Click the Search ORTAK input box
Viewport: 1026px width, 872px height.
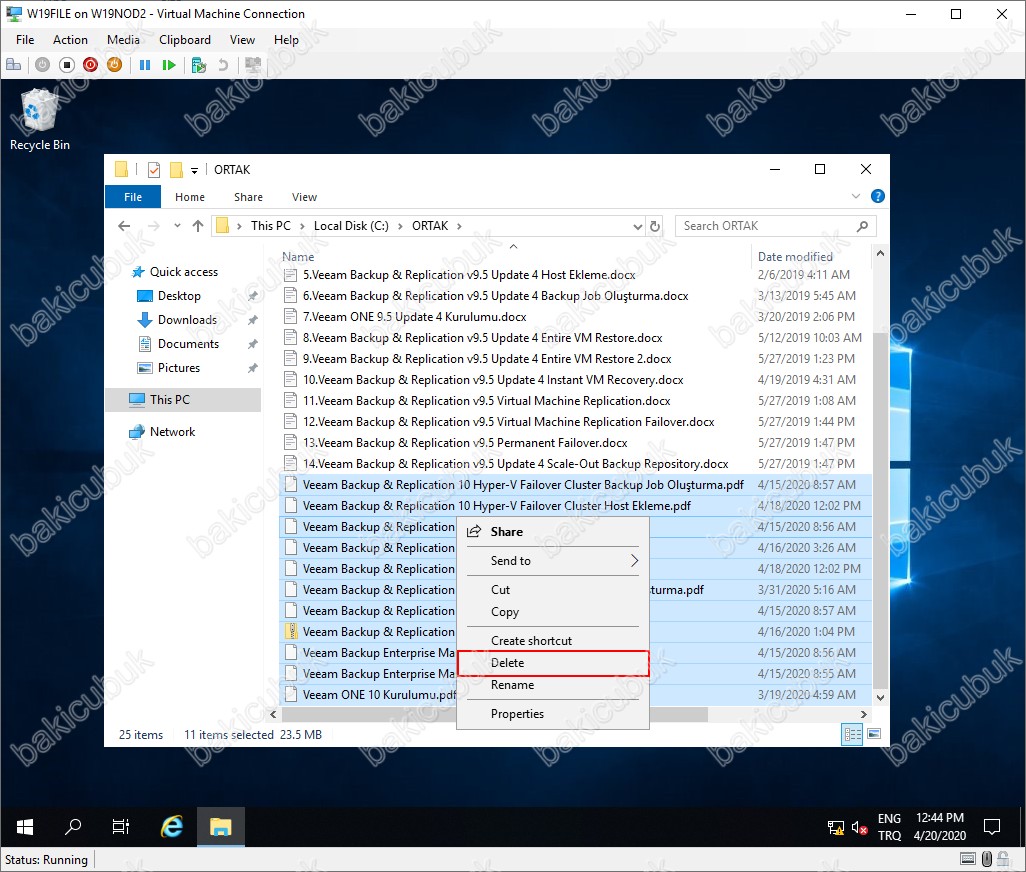765,226
